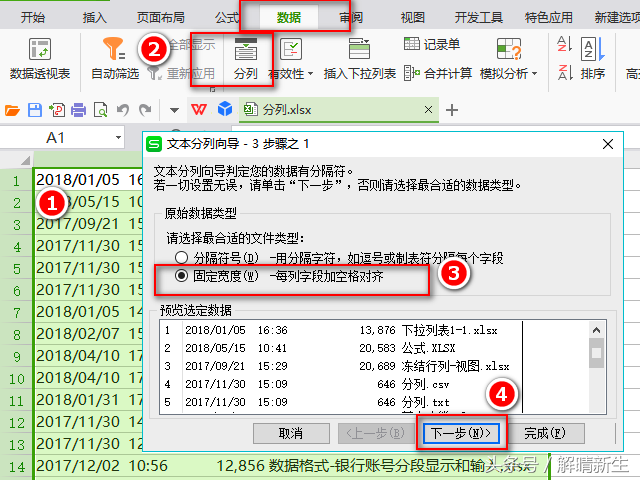Save the file with the floppy icon

point(35,110)
